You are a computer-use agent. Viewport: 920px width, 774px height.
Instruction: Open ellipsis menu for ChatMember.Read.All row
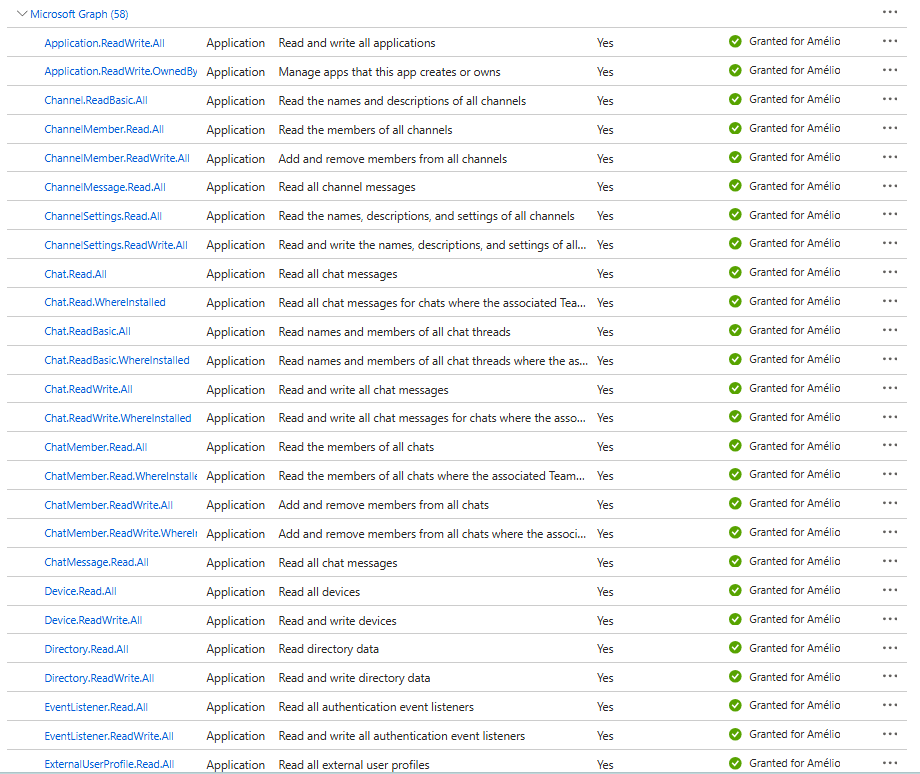[x=889, y=445]
